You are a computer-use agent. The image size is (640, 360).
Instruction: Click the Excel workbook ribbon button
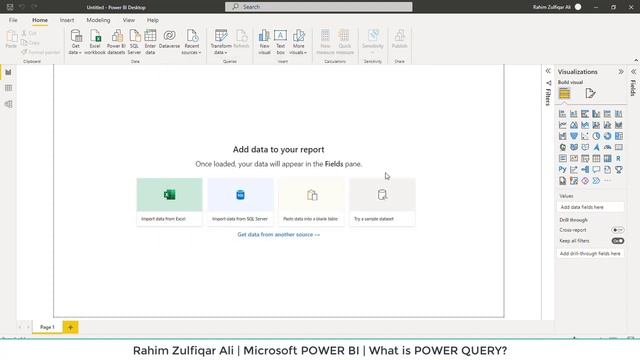click(95, 42)
